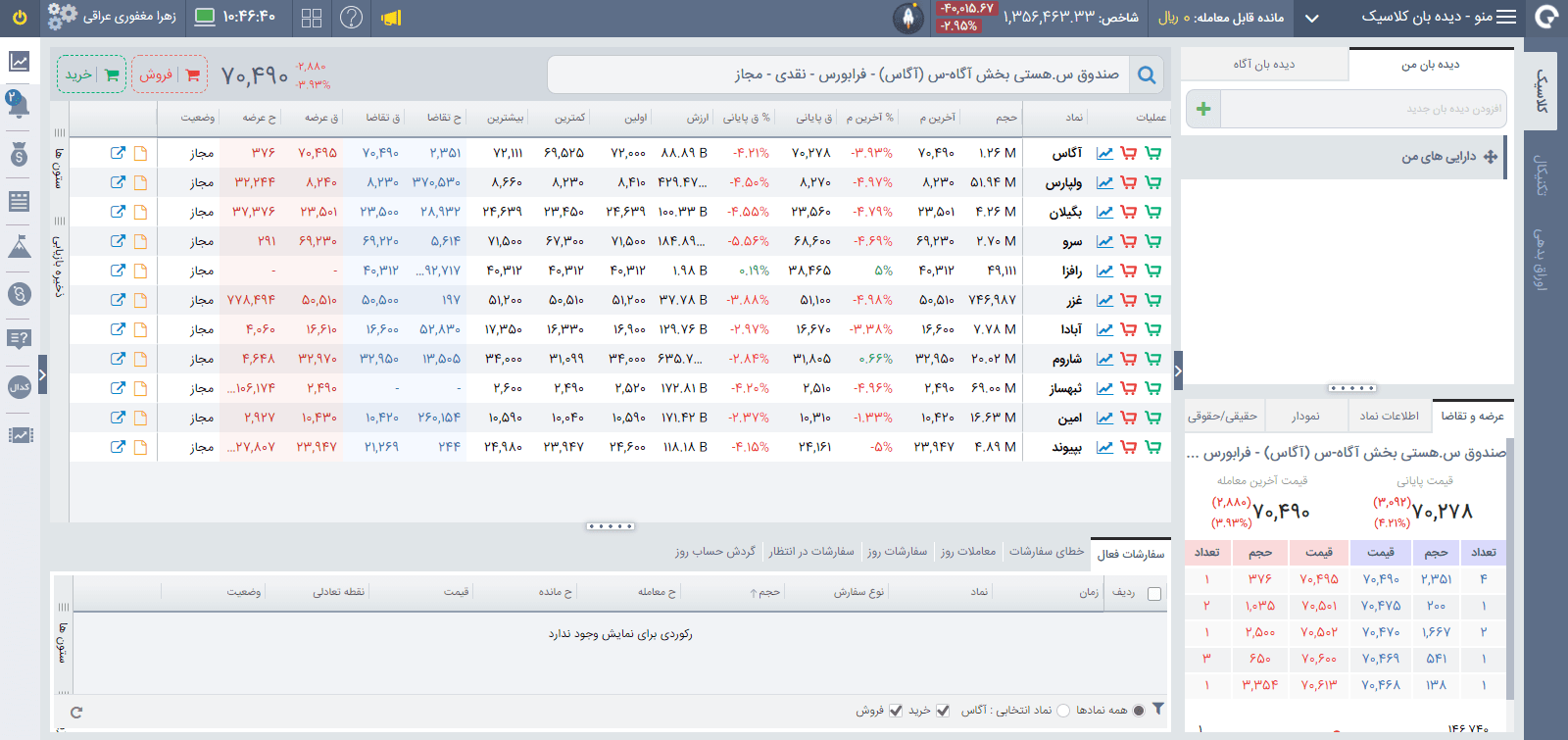The image size is (1568, 740).
Task: Click the rocket icon in top bar
Action: point(908,18)
